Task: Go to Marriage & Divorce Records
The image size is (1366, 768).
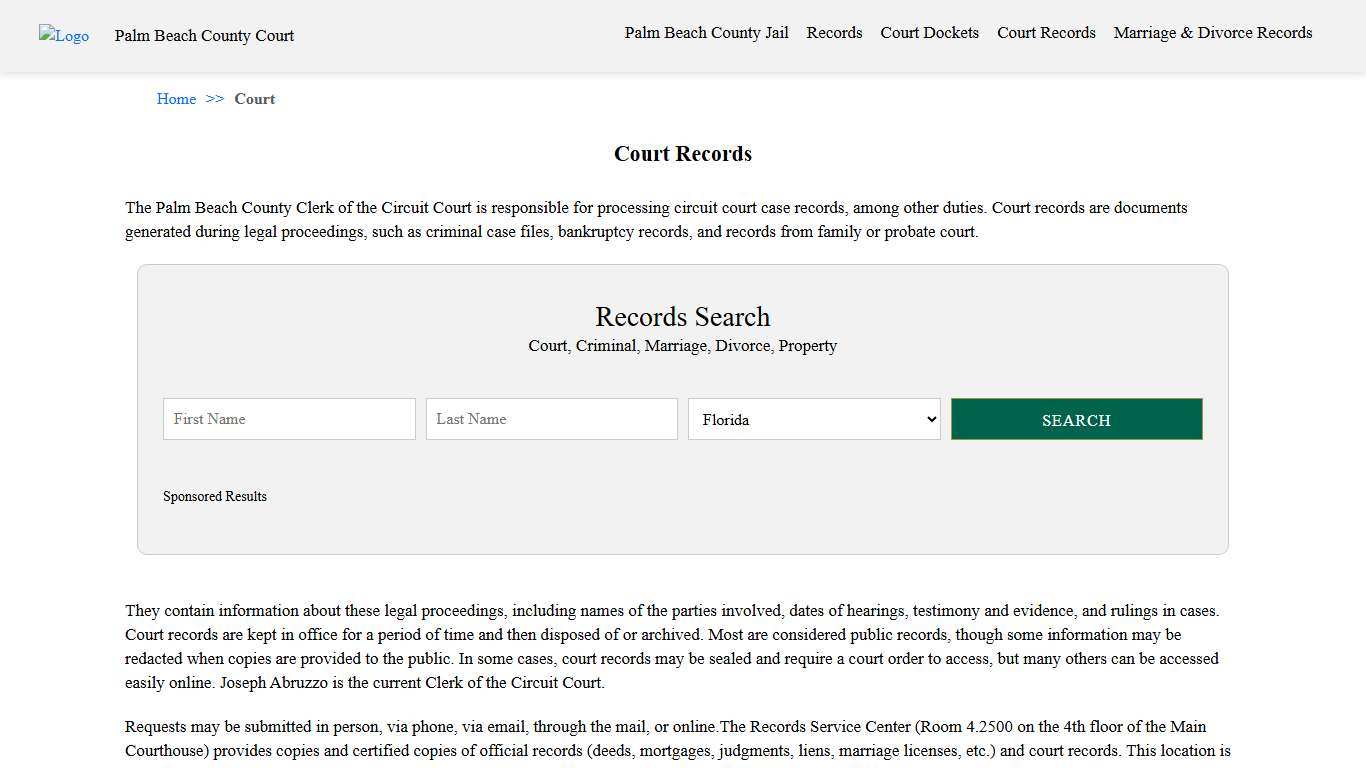Action: point(1212,32)
